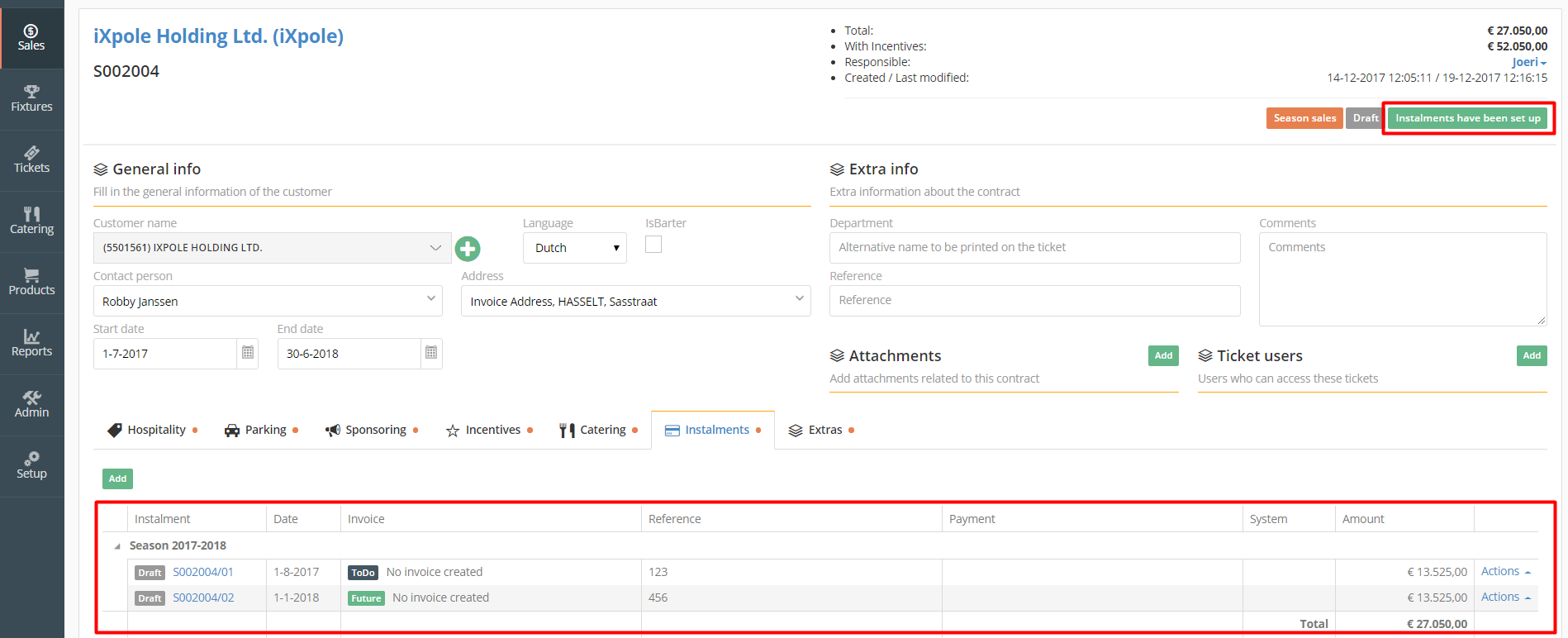Screen dimensions: 1568x638
Task: Open the Fixtures sidebar section
Action: coord(31,99)
